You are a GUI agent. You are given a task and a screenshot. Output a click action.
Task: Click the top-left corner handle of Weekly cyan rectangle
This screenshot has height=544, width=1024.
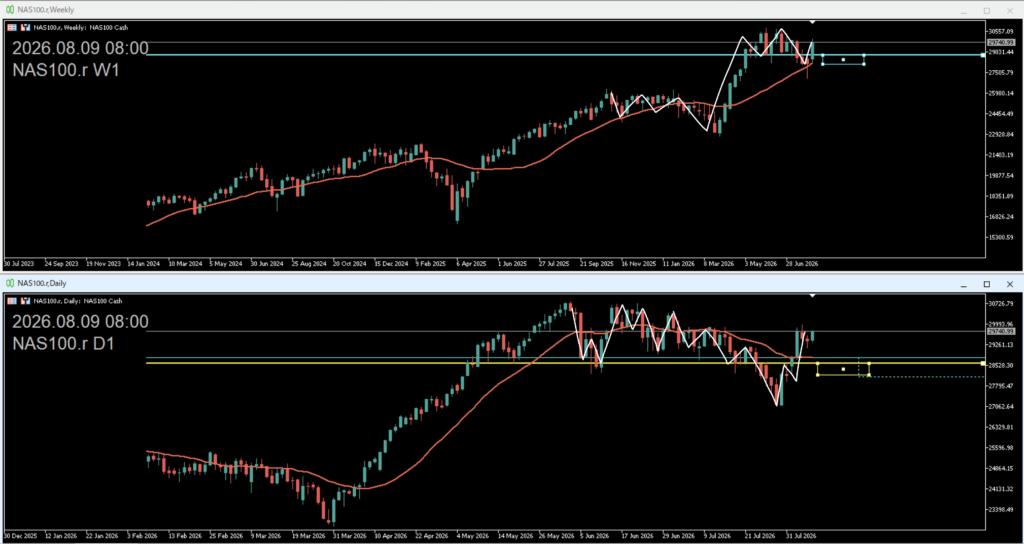822,56
